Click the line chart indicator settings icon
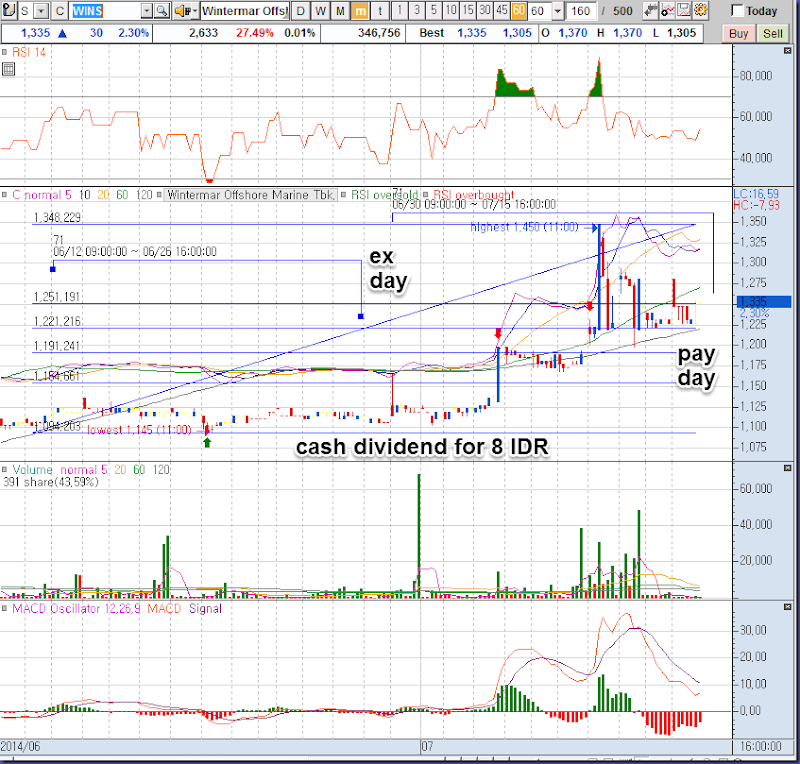 [667, 10]
